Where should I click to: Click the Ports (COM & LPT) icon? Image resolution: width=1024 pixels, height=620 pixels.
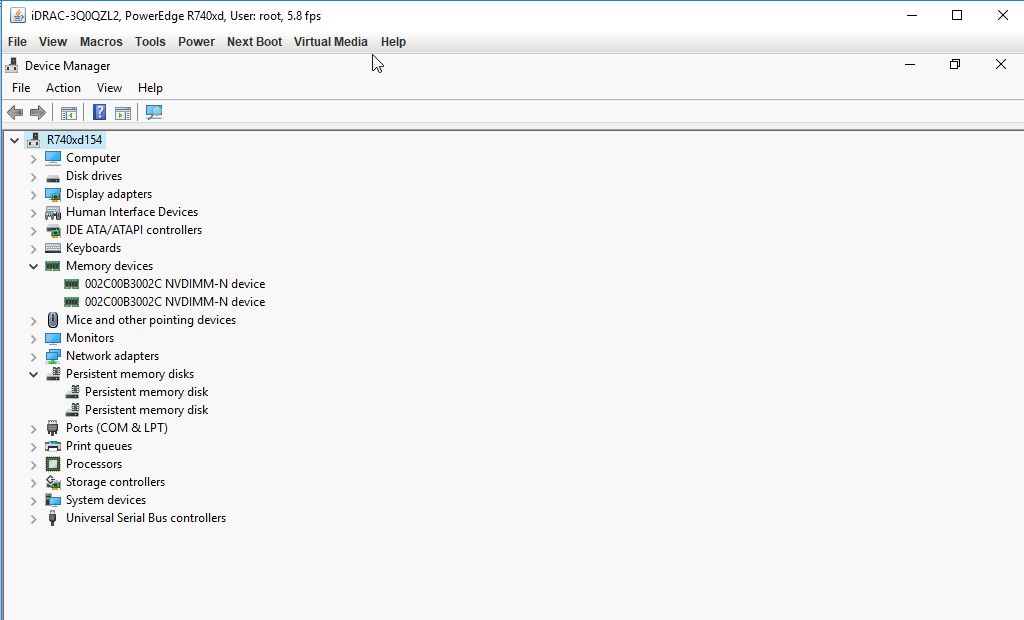coord(53,428)
